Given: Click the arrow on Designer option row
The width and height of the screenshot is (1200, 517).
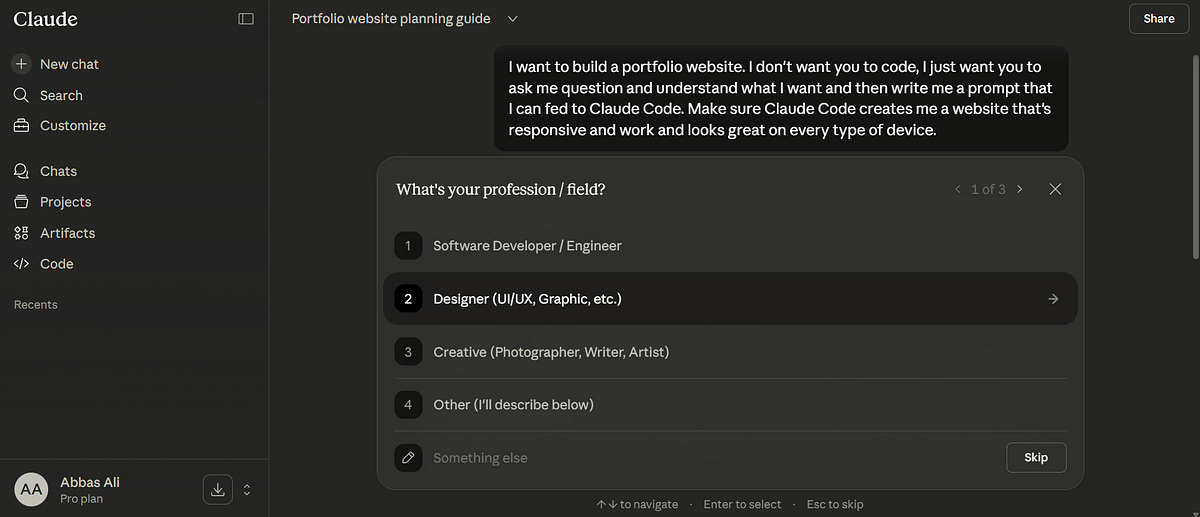Looking at the screenshot, I should click(1053, 299).
